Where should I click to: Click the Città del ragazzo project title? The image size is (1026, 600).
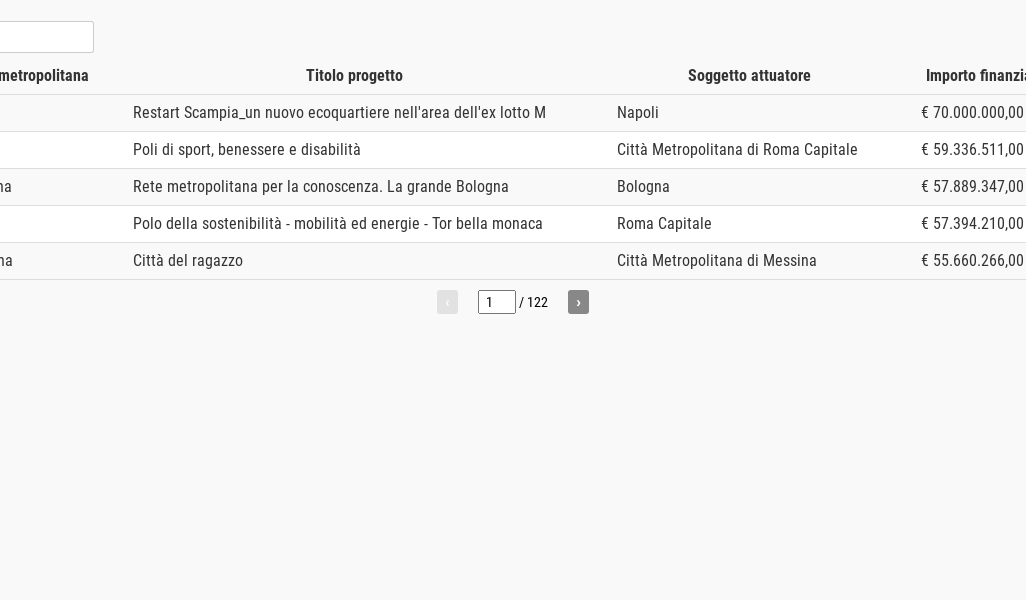point(188,260)
